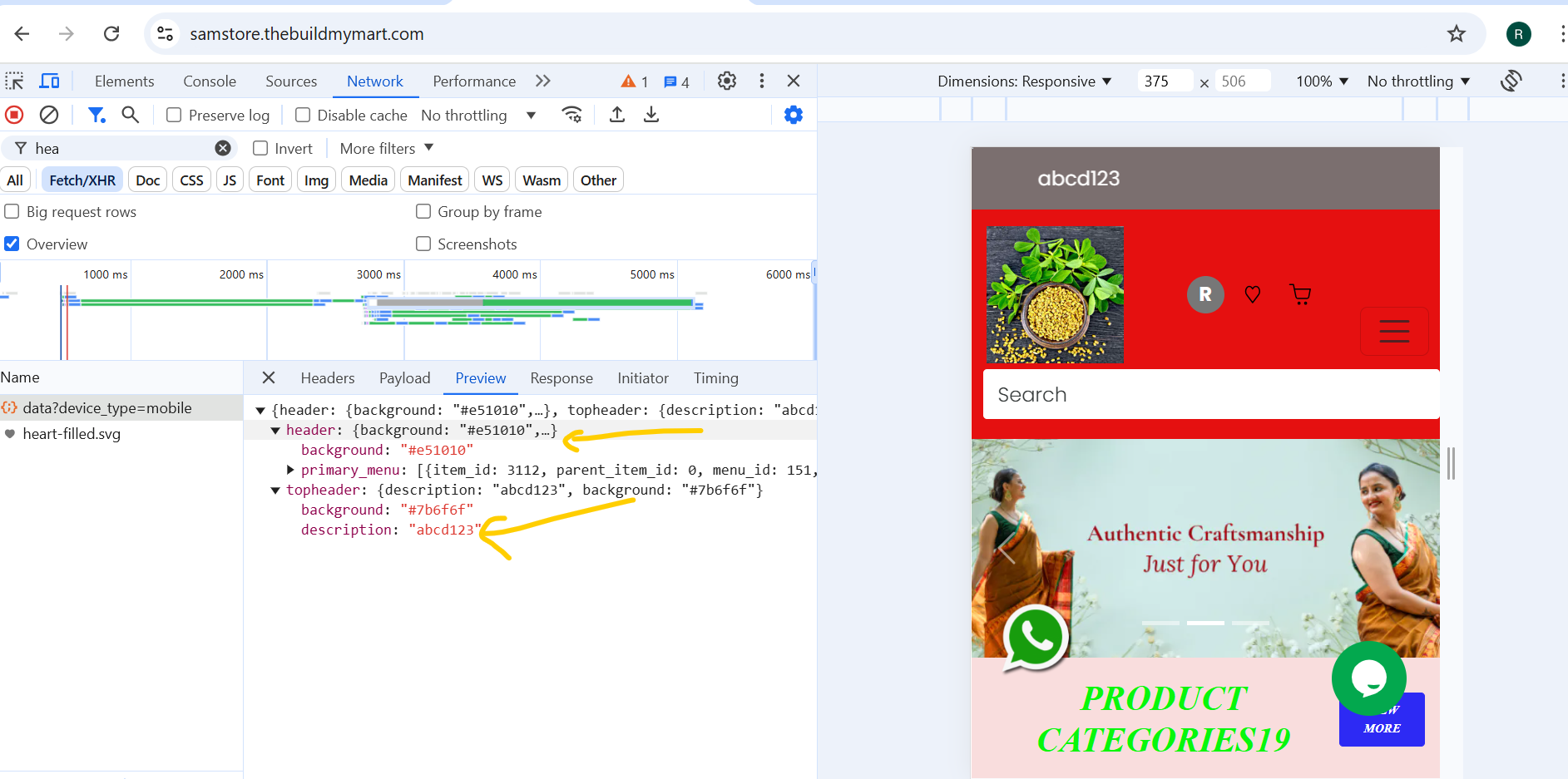Export HAR file with download icon

[651, 115]
